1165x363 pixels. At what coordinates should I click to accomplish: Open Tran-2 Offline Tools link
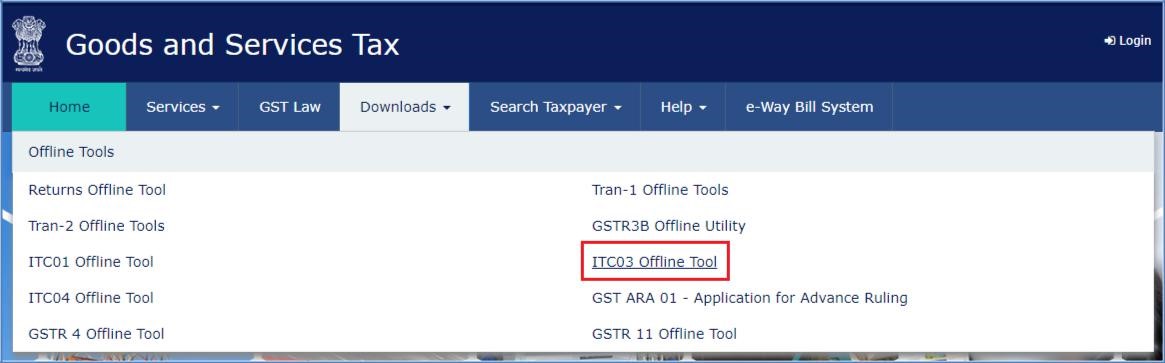97,226
